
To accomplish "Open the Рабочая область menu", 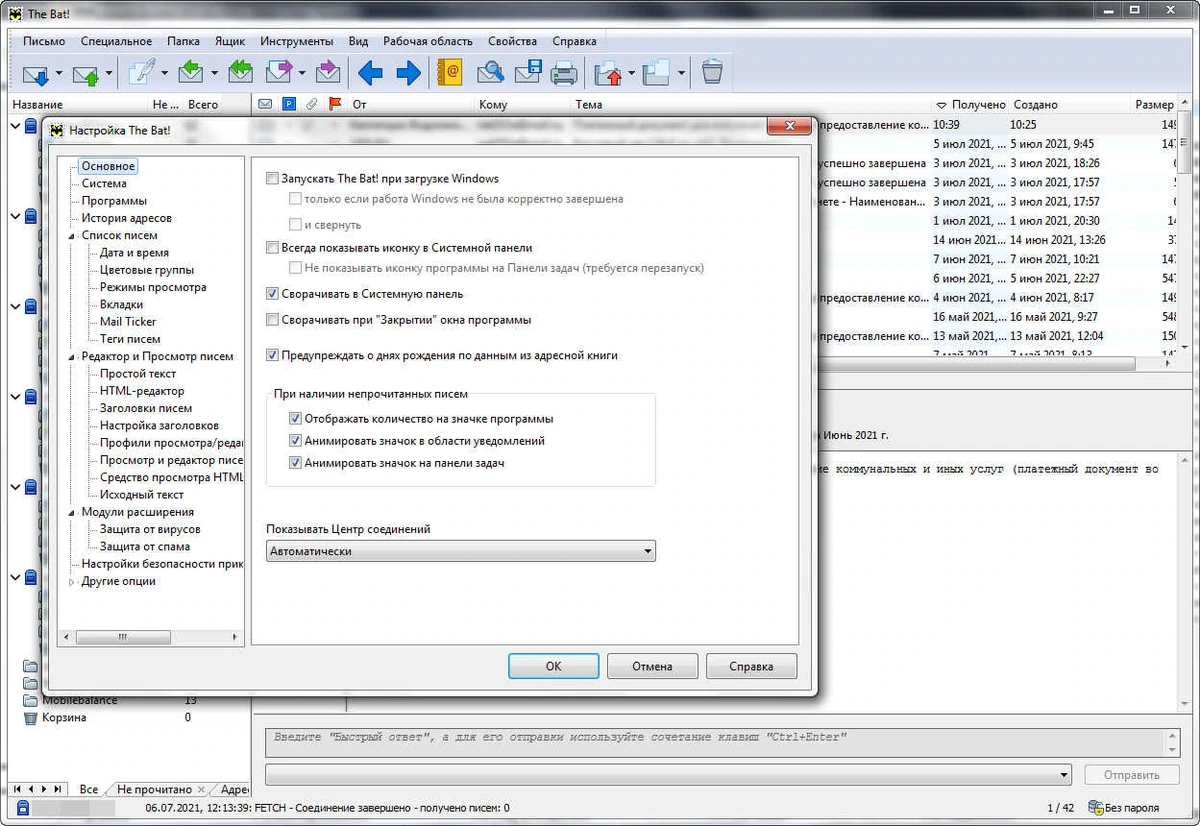I will tap(428, 41).
